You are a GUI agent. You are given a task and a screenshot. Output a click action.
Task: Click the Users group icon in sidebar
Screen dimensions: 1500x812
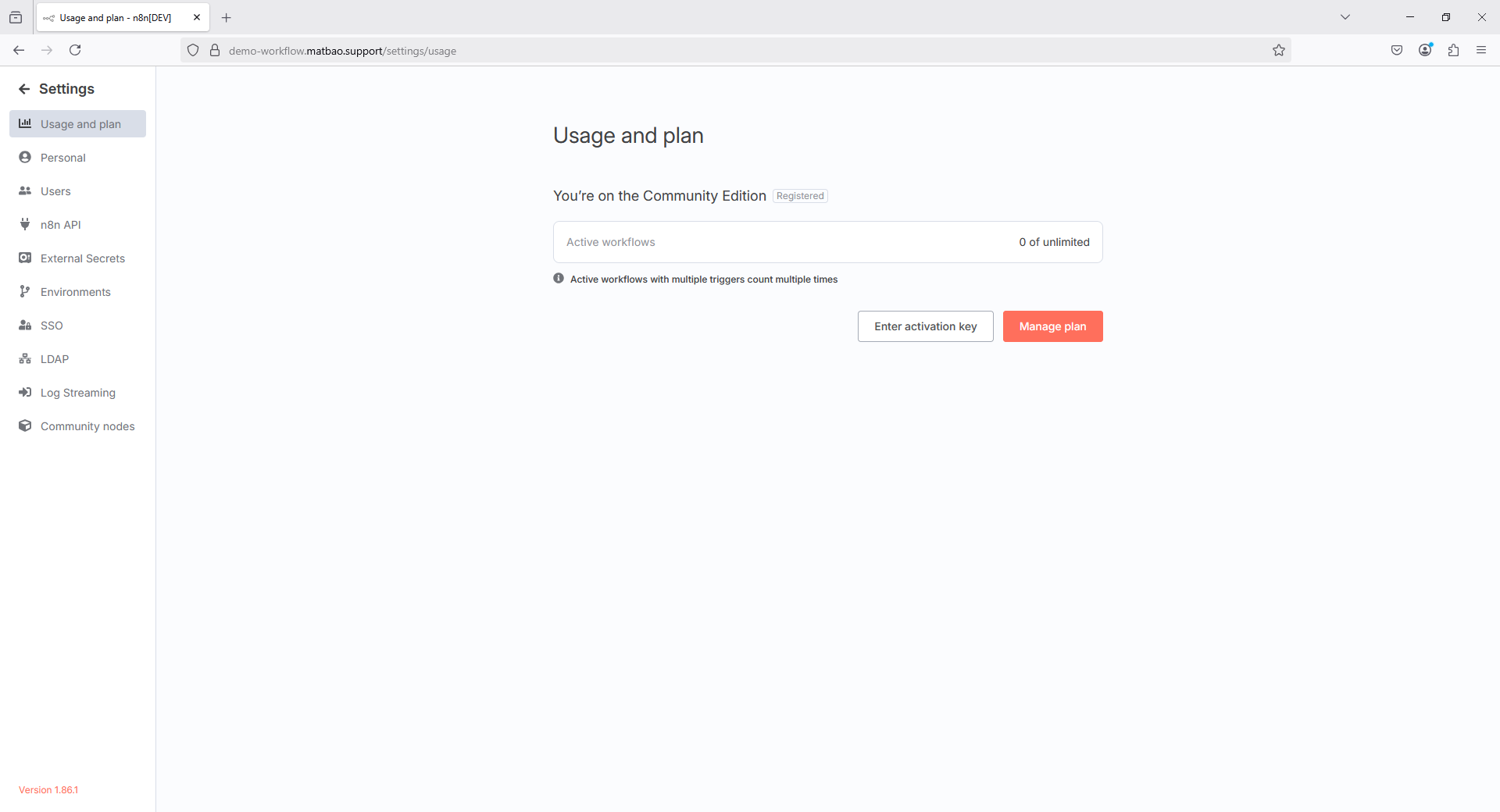[25, 191]
